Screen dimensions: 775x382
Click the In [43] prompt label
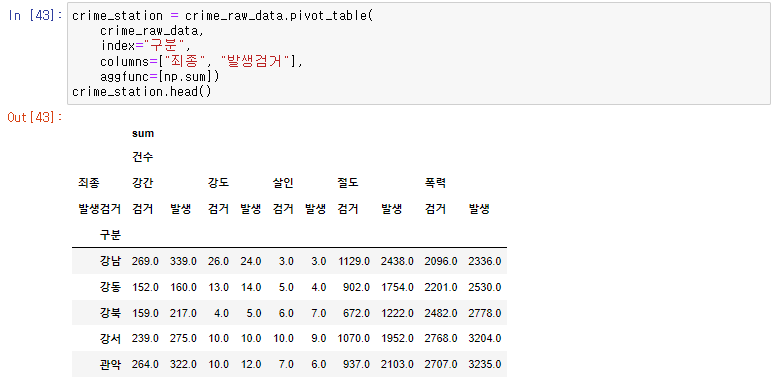(x=35, y=15)
